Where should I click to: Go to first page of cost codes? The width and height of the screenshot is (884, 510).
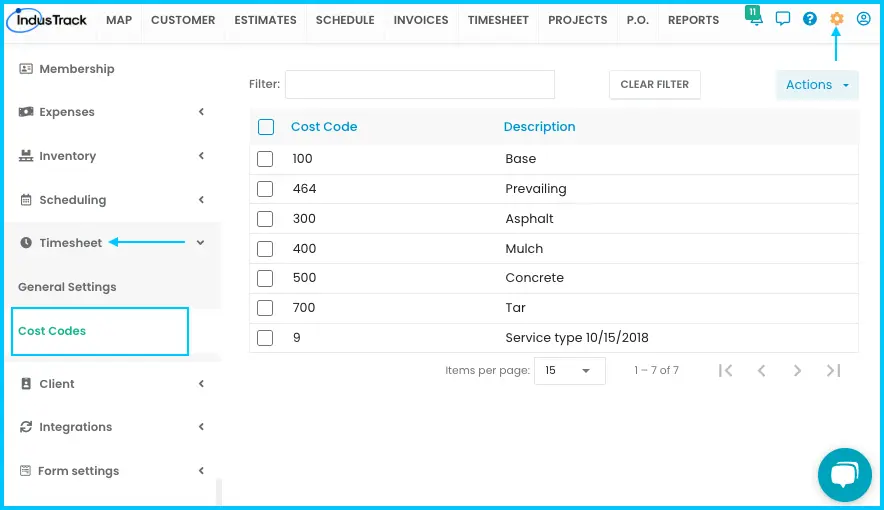pos(726,370)
